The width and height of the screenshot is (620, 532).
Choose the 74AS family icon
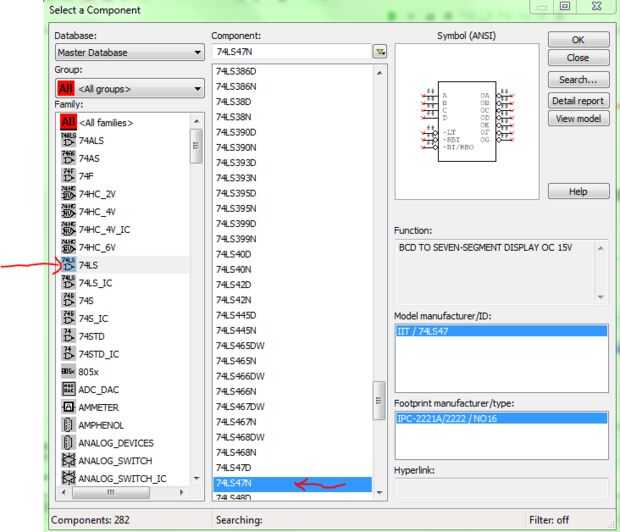click(68, 158)
